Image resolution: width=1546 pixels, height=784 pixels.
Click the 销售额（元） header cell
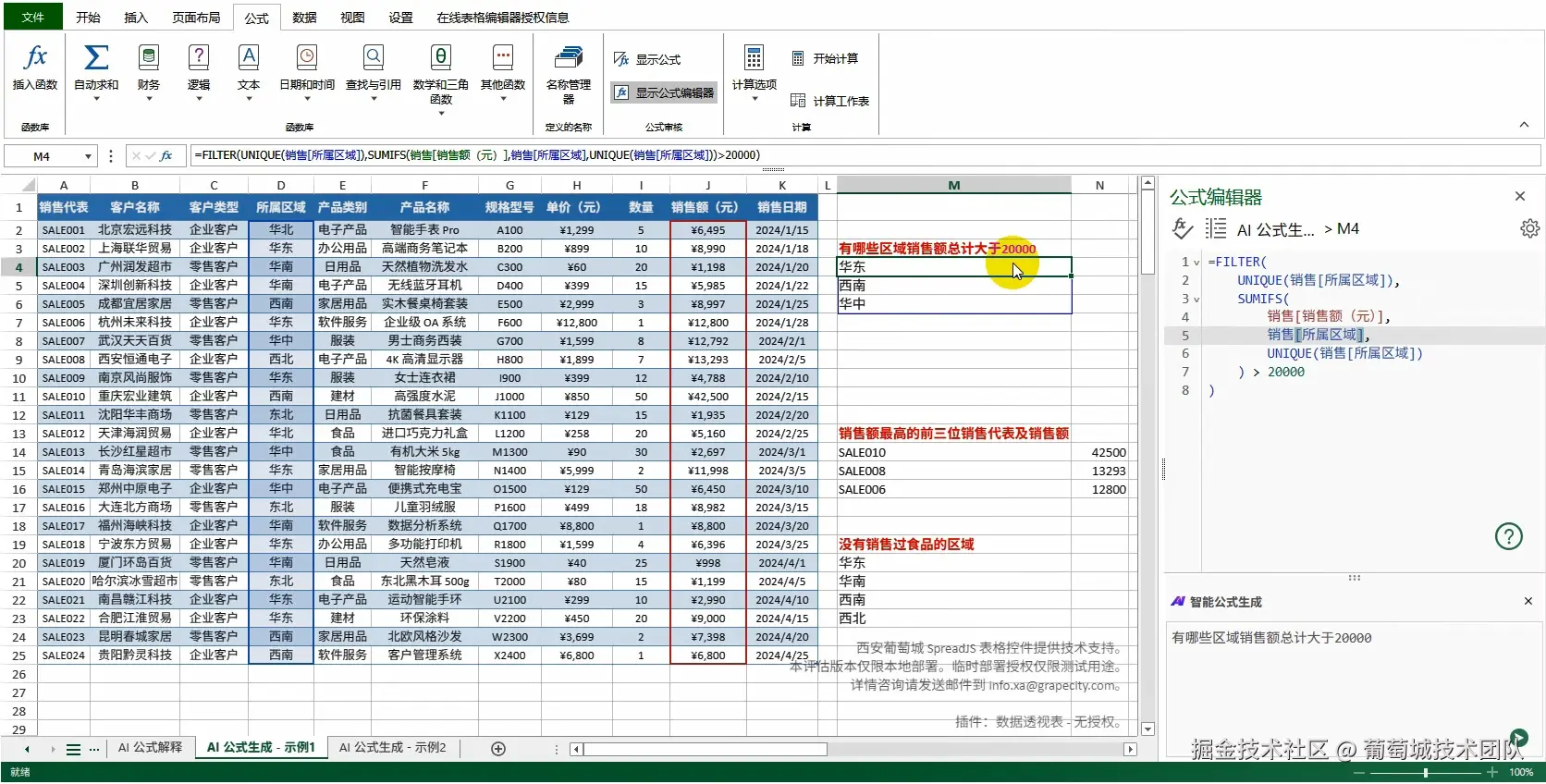coord(707,208)
